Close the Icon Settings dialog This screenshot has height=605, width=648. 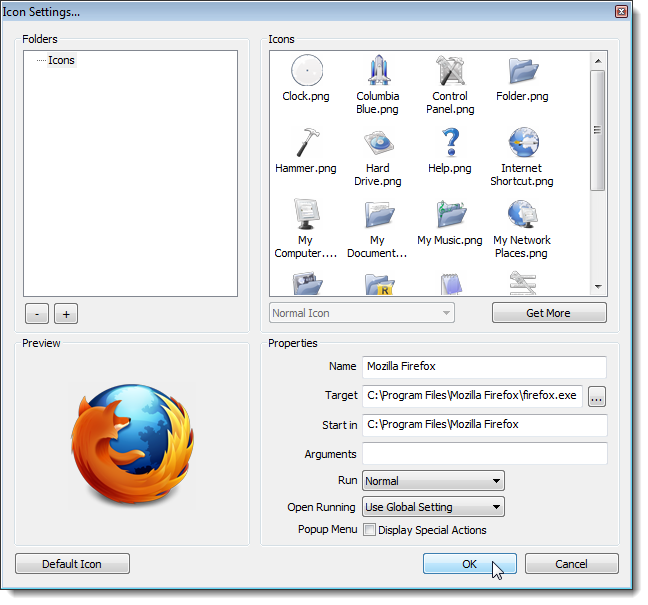tap(621, 12)
